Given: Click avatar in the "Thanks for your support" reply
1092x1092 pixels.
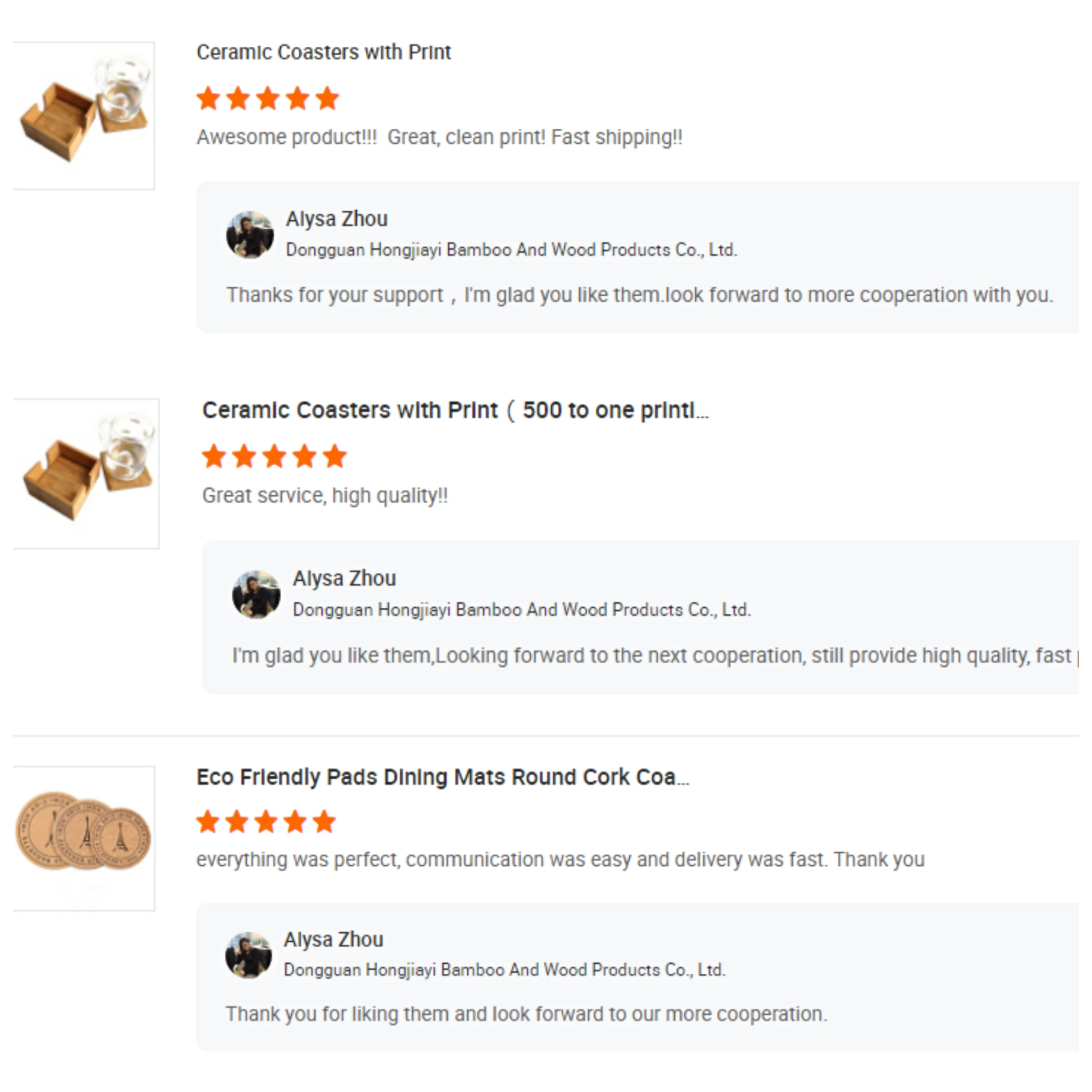Looking at the screenshot, I should pyautogui.click(x=250, y=235).
